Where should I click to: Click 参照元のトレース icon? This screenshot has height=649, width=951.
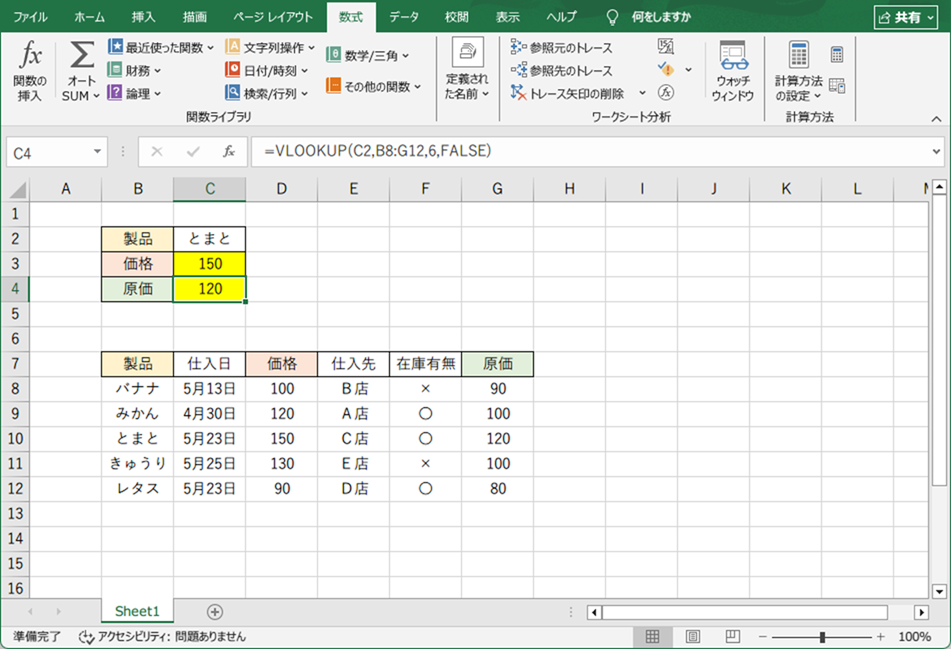518,47
